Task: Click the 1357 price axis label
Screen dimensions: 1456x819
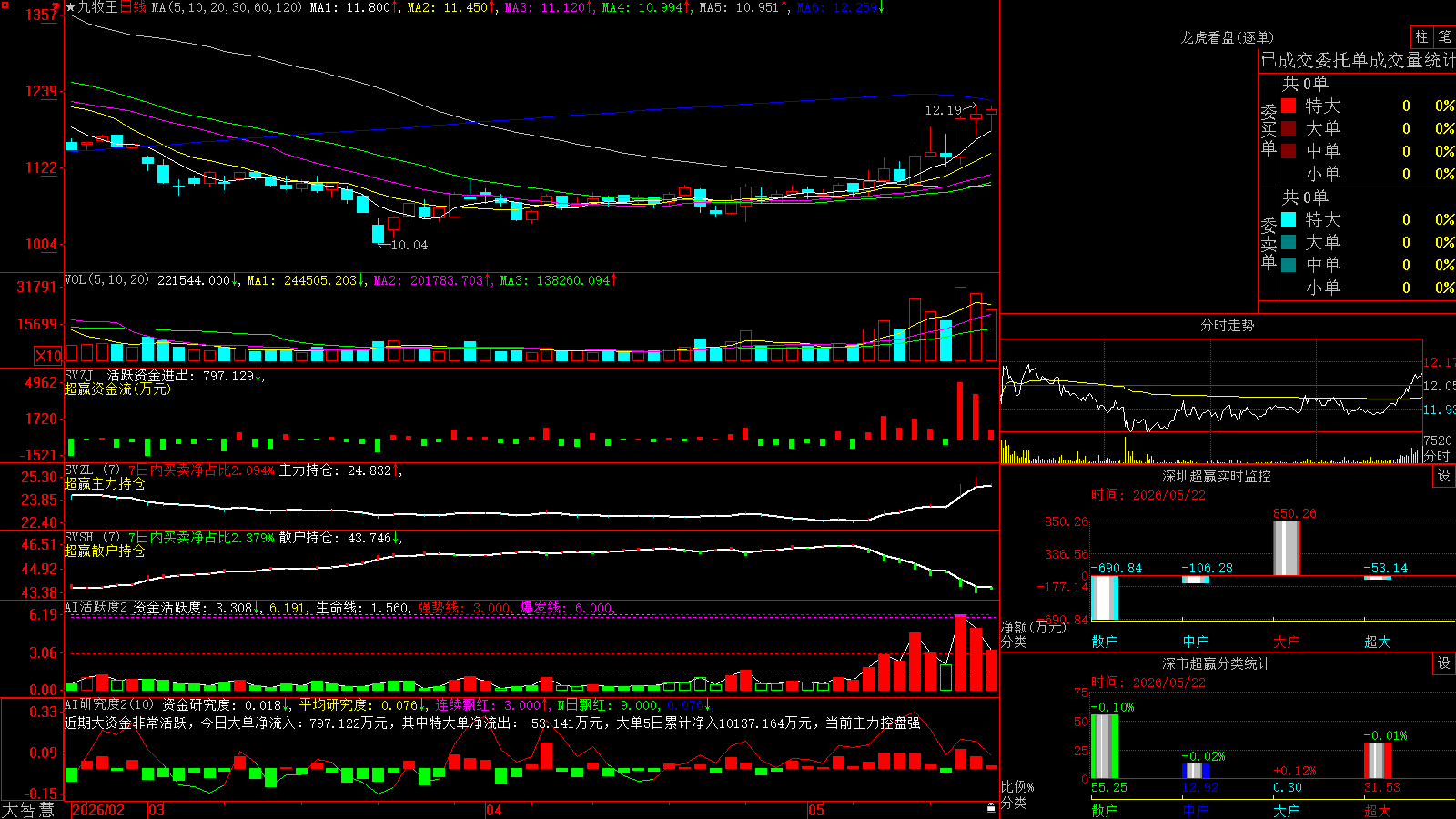Action: pos(42,15)
